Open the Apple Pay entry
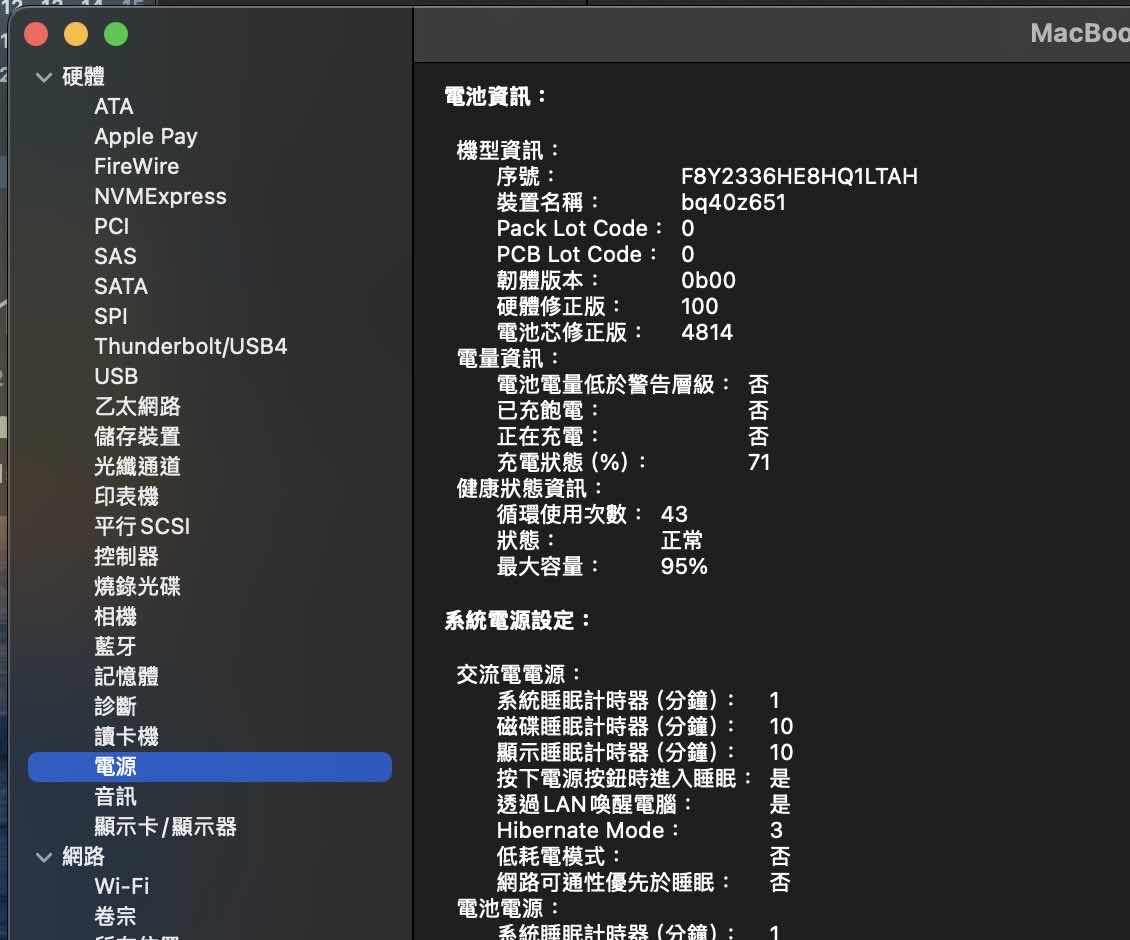Screen dimensions: 1130x940 146,137
